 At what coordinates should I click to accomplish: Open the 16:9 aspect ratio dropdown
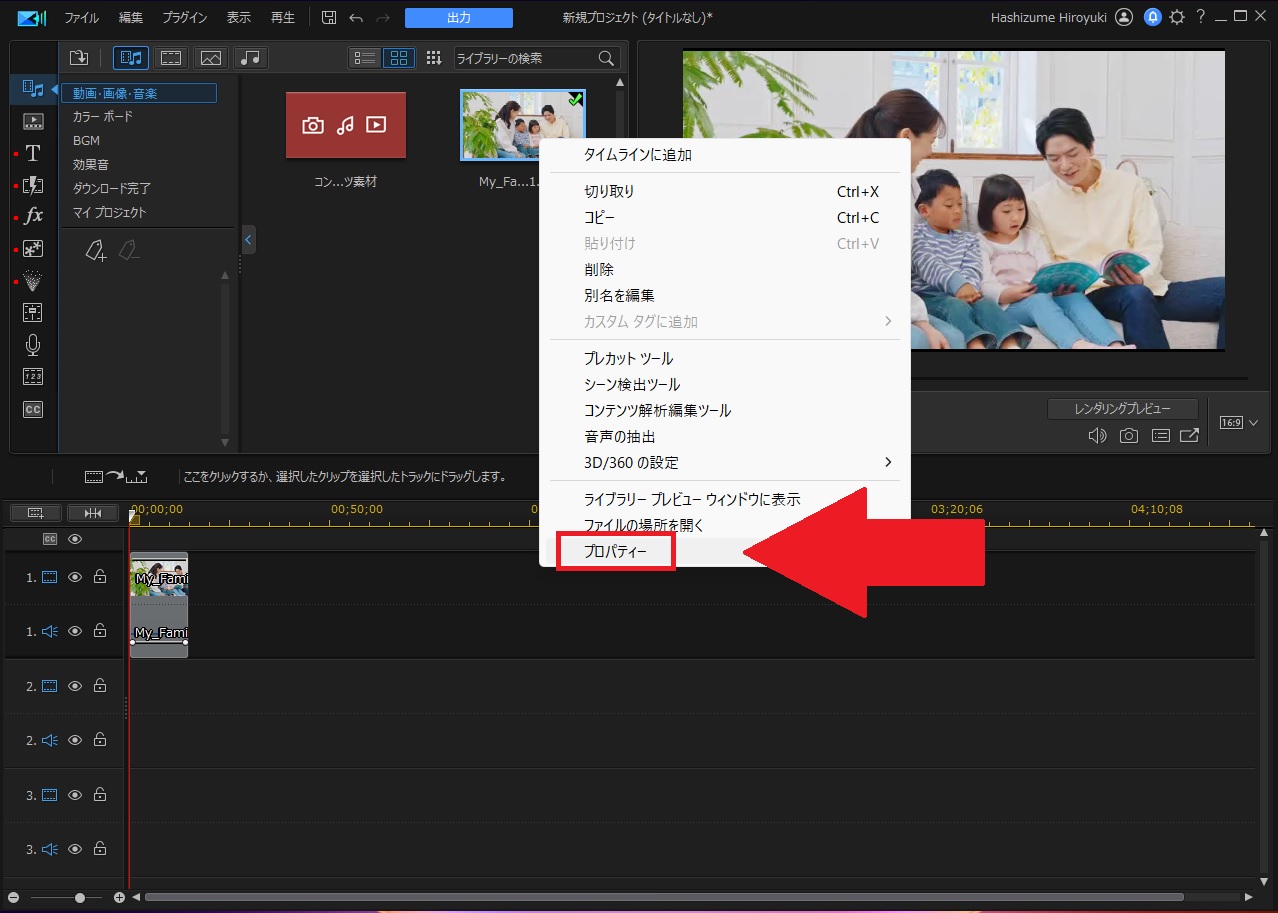(1238, 423)
